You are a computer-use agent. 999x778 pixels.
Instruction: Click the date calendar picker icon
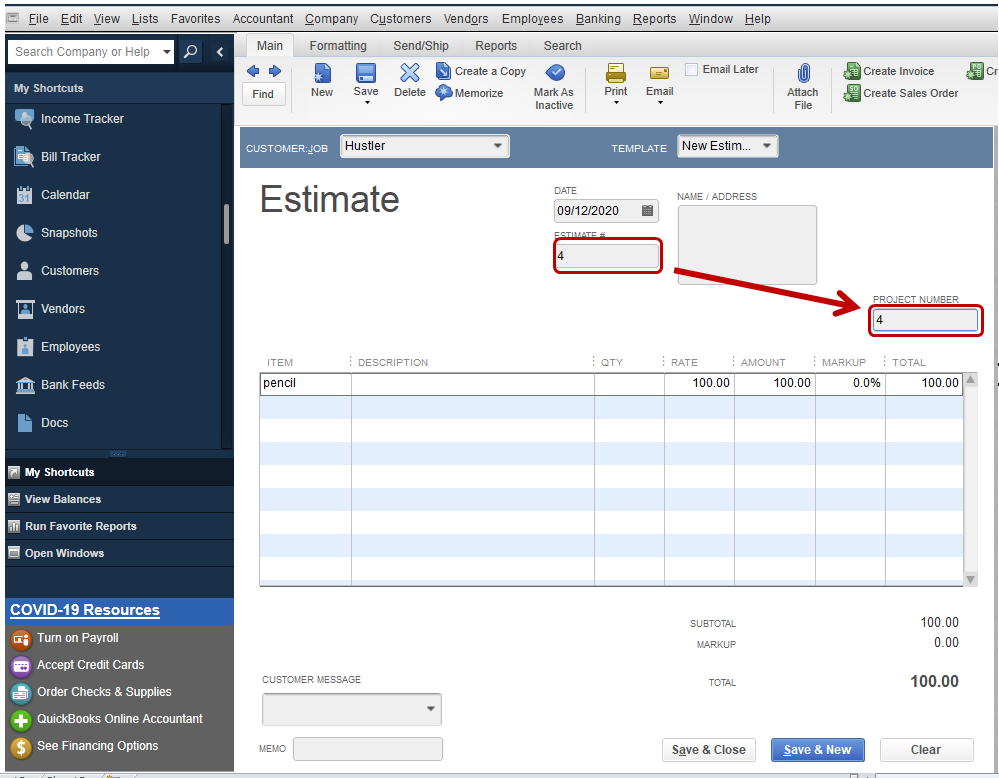tap(647, 210)
